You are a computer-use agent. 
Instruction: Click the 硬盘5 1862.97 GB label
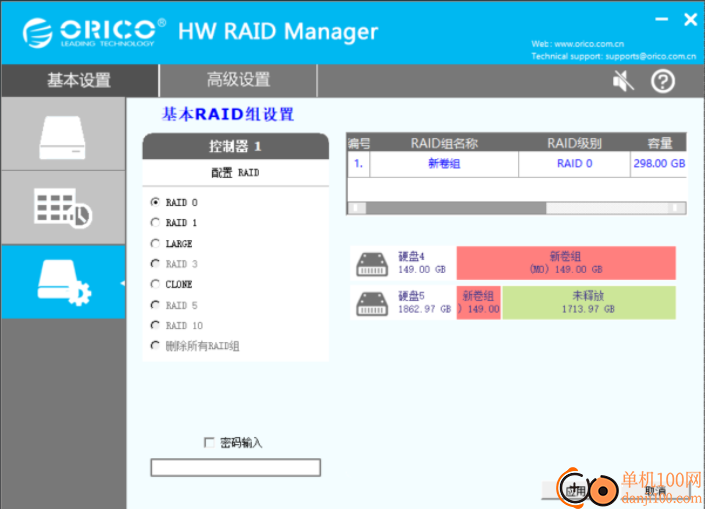click(x=424, y=303)
